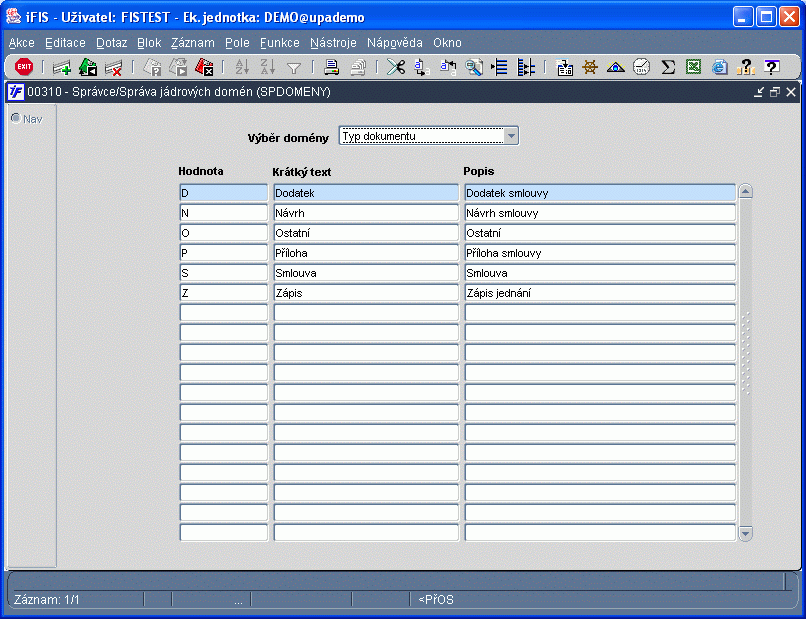Open the Pole menu
806x619 pixels.
pos(237,43)
